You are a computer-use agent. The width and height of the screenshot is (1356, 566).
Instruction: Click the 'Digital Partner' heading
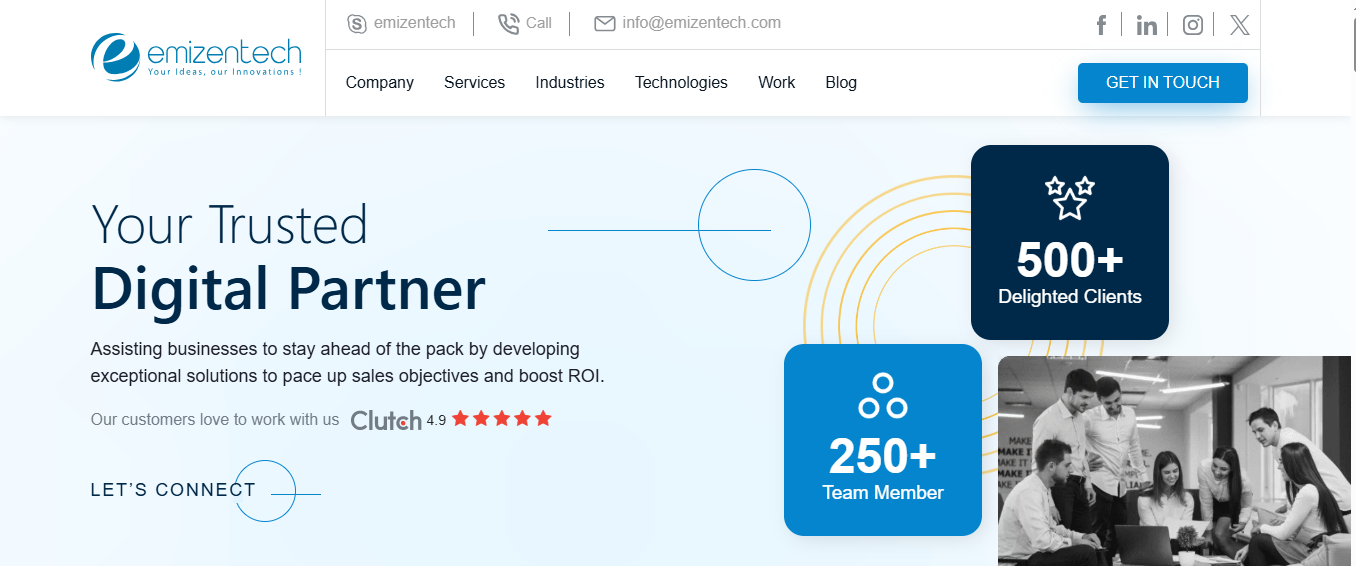(x=288, y=290)
